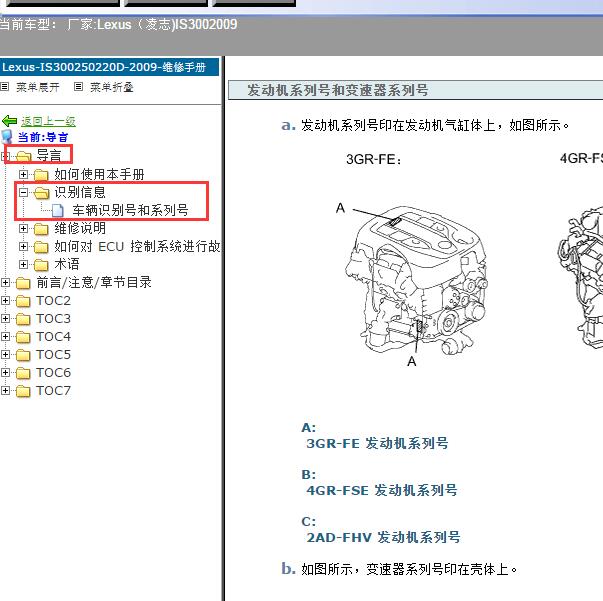This screenshot has height=601, width=603.
Task: Open the TOC5 tree item
Action: (x=53, y=354)
